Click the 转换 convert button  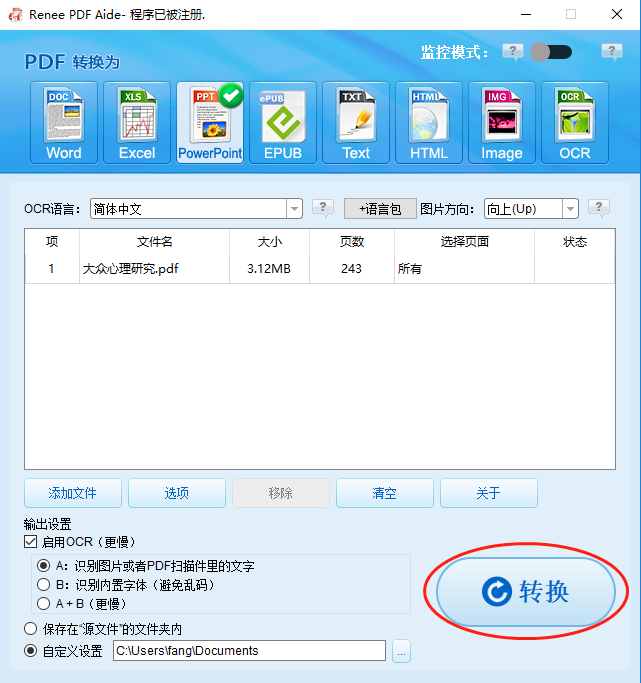(526, 592)
